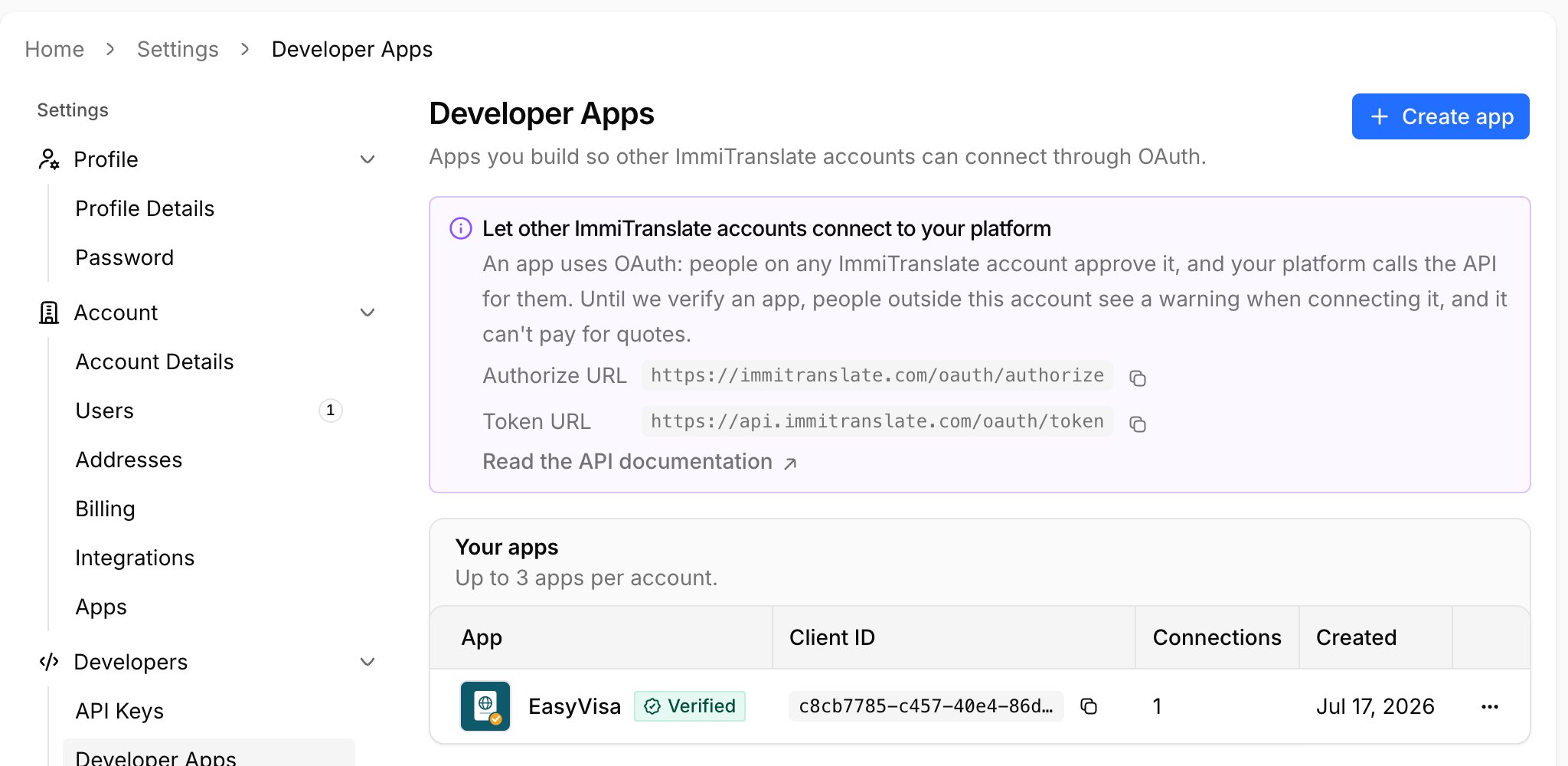This screenshot has width=1568, height=766.
Task: Go to Settings breadcrumb
Action: [x=178, y=49]
